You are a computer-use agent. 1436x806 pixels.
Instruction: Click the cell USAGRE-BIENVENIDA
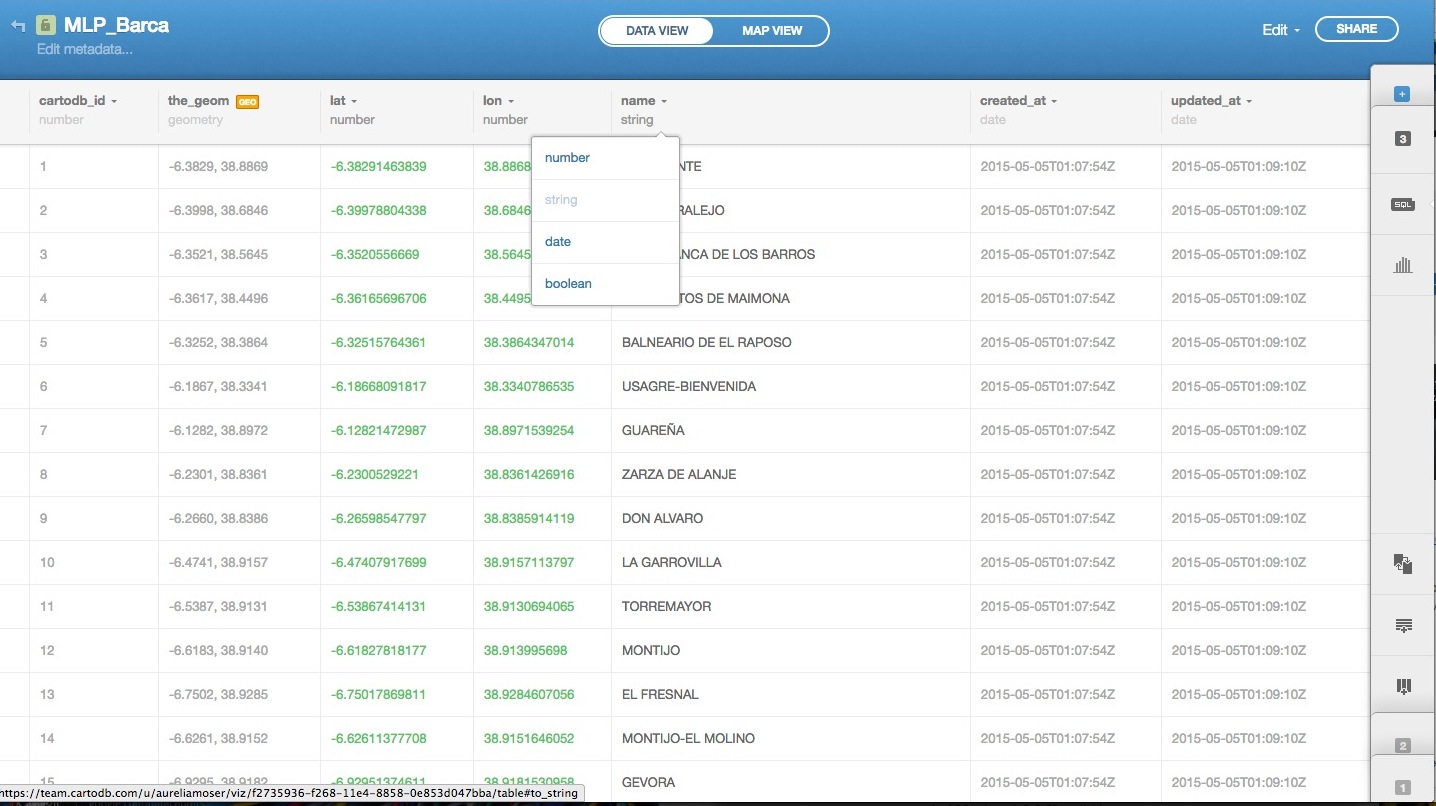click(689, 387)
